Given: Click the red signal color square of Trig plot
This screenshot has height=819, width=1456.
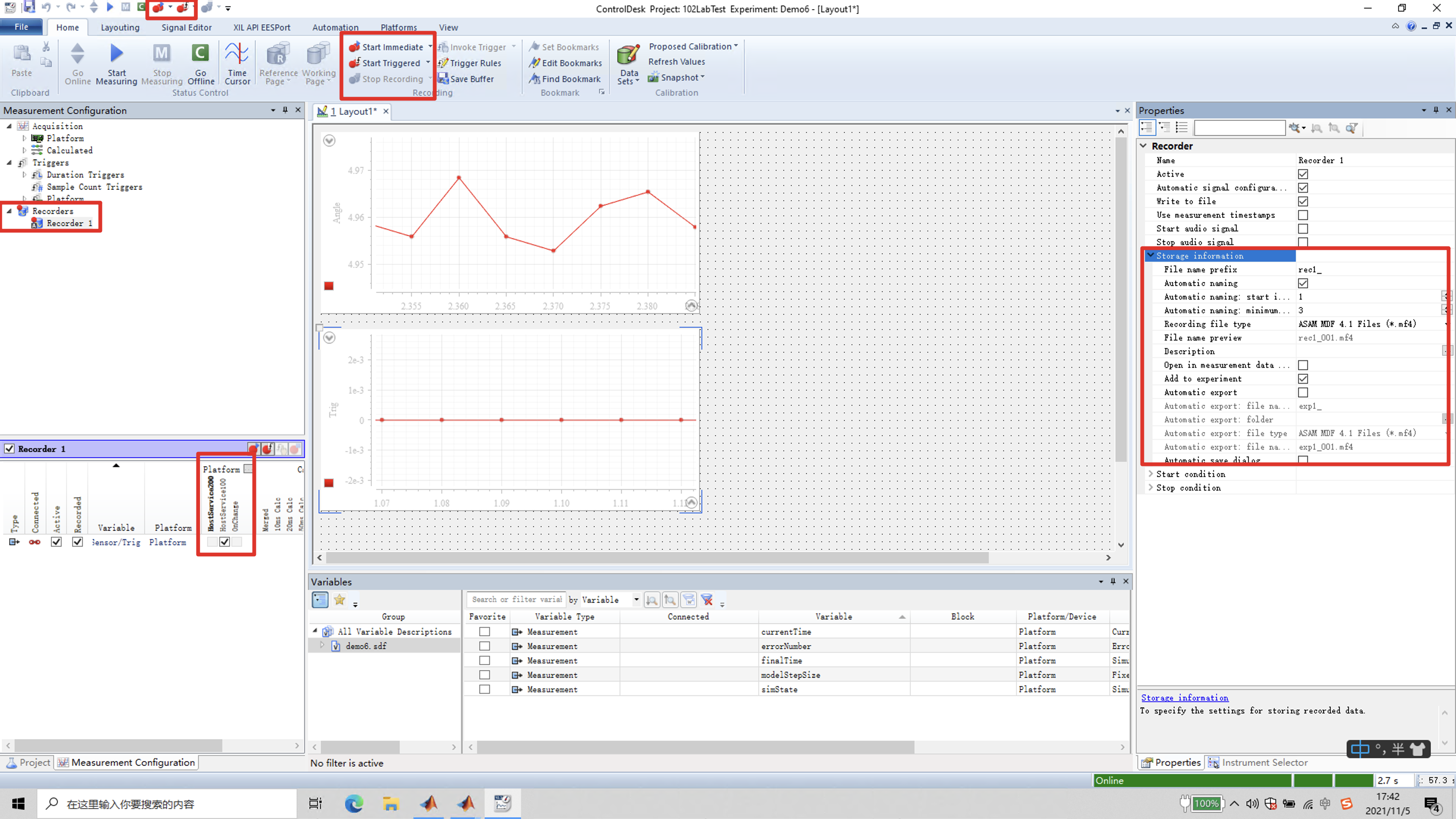Looking at the screenshot, I should pyautogui.click(x=328, y=483).
